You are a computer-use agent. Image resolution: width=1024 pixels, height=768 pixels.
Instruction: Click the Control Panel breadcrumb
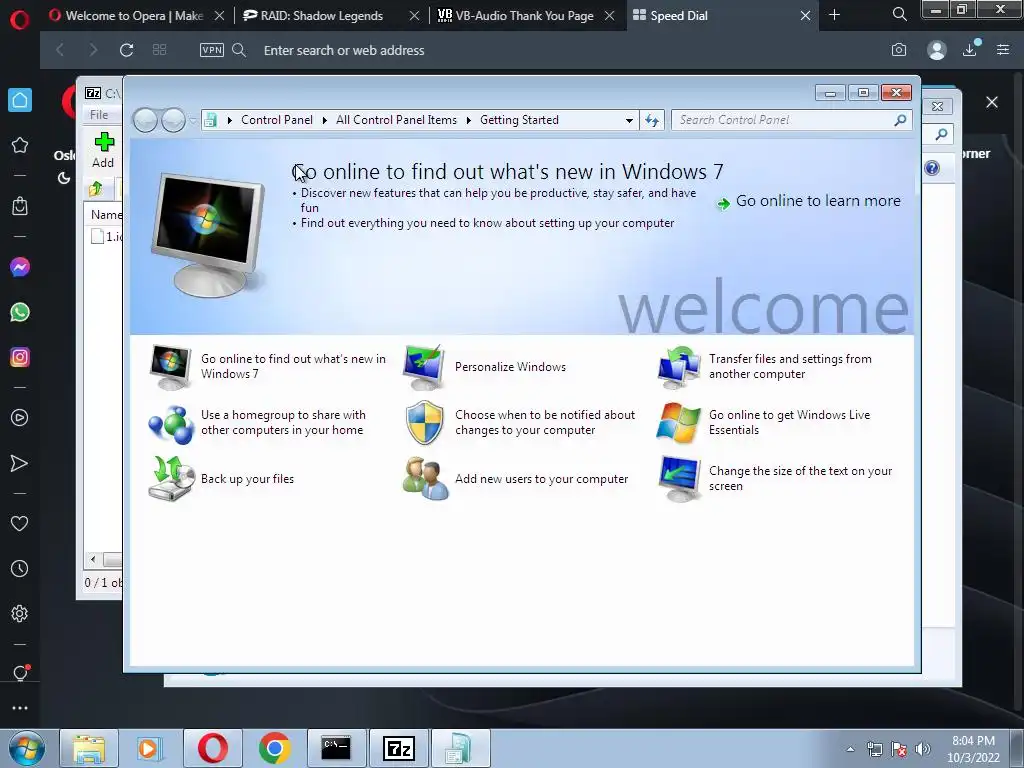point(277,120)
